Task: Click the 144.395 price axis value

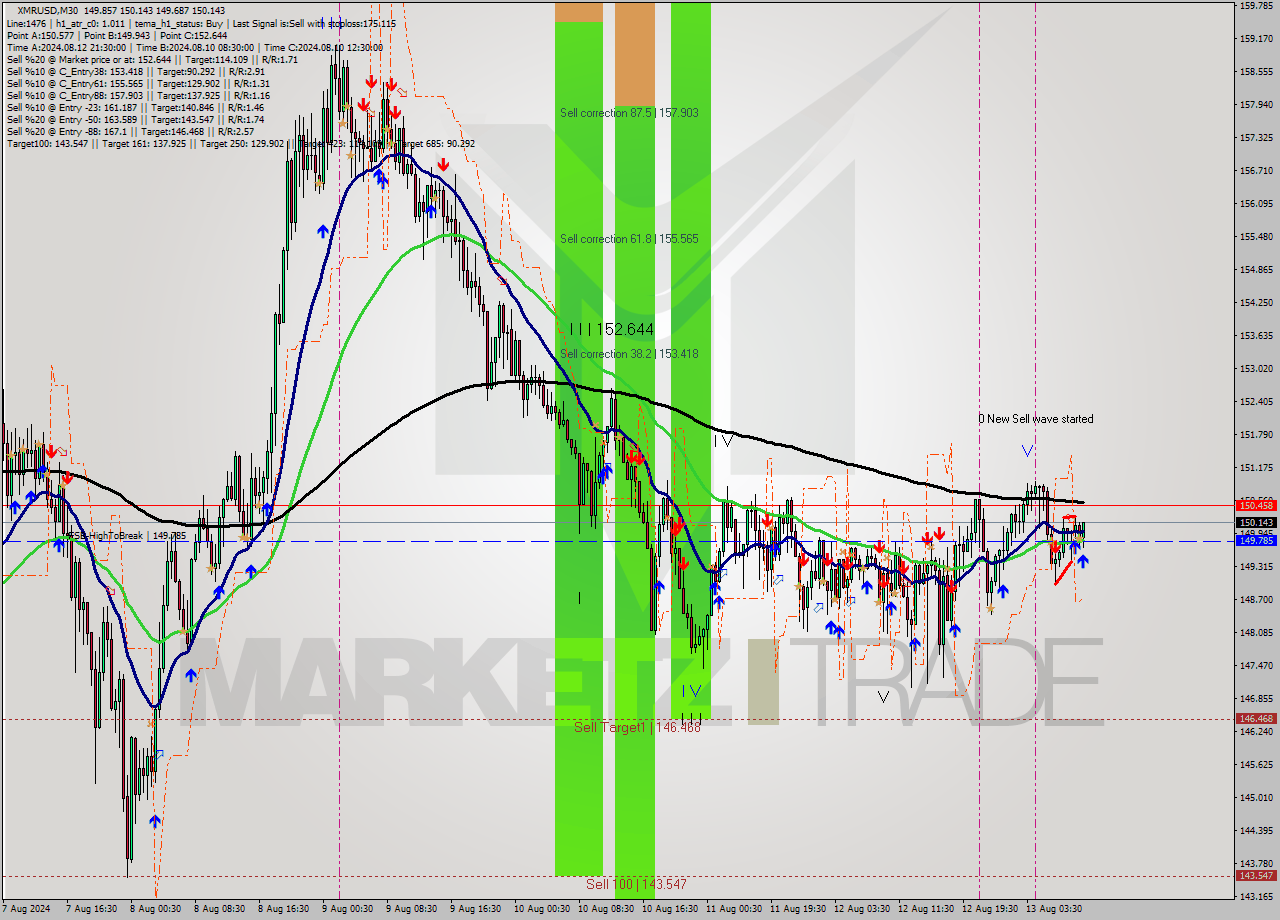Action: pyautogui.click(x=1255, y=830)
